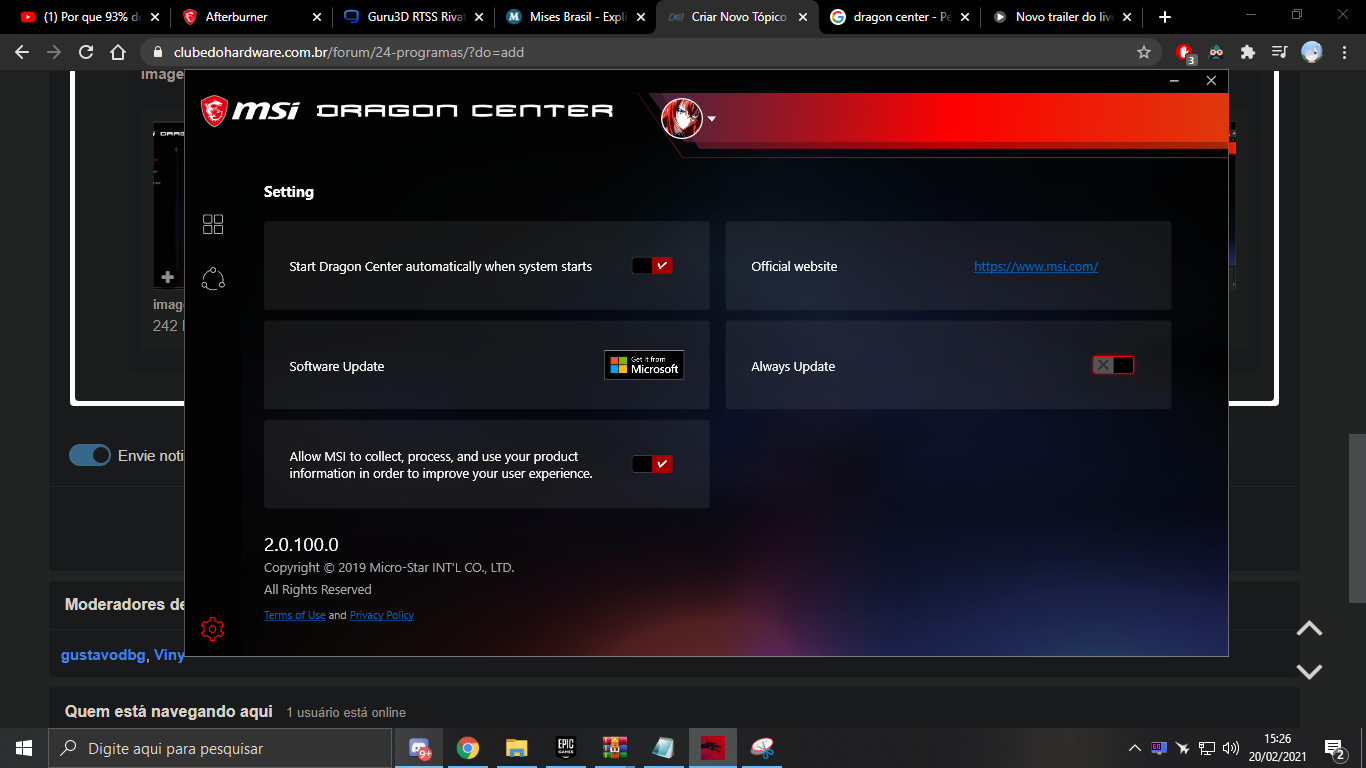Click the plus icon on the attachment thumbnail
Viewport: 1366px width, 768px height.
(x=167, y=277)
